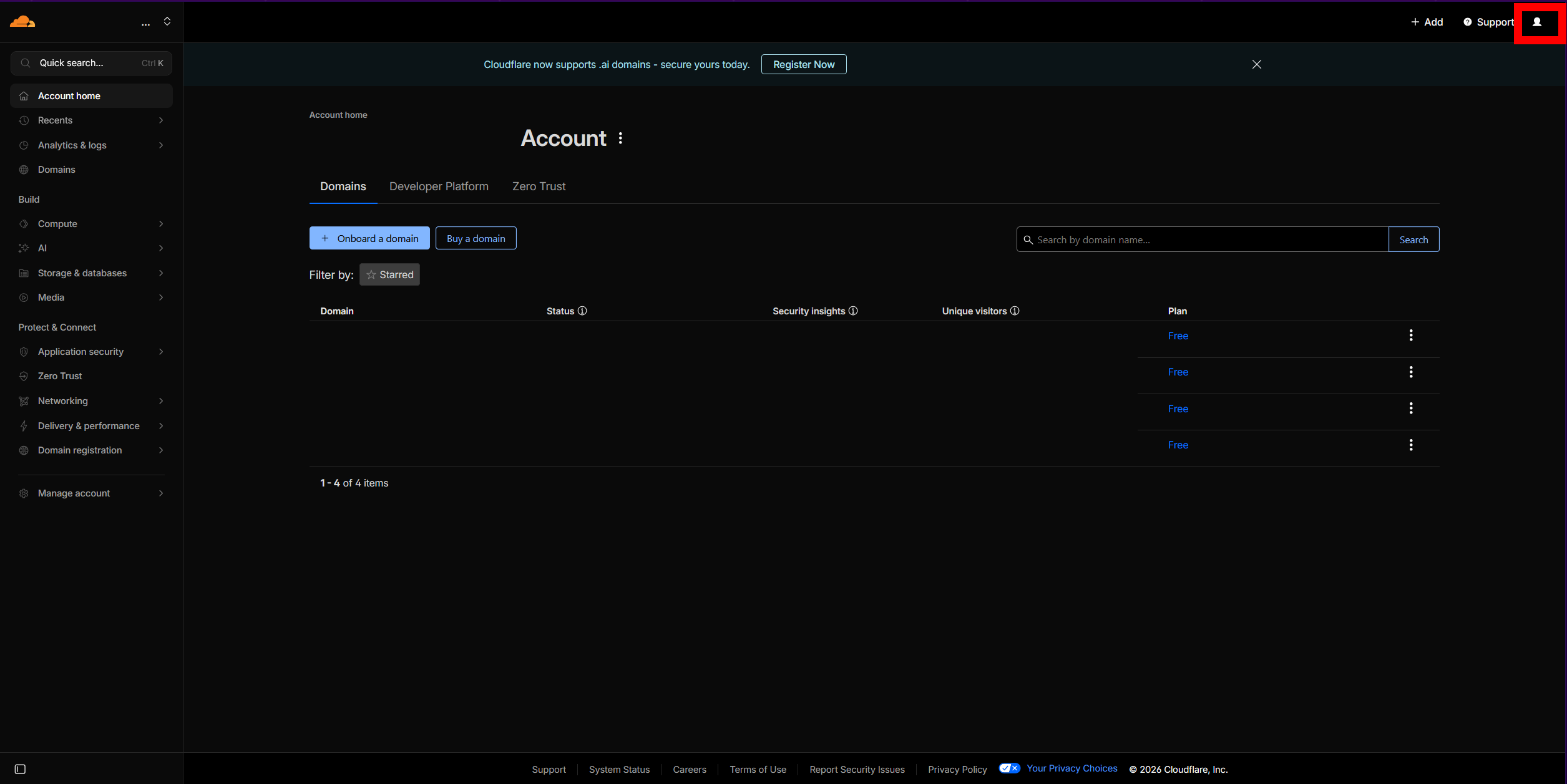
Task: Expand the Networking section
Action: (x=161, y=400)
